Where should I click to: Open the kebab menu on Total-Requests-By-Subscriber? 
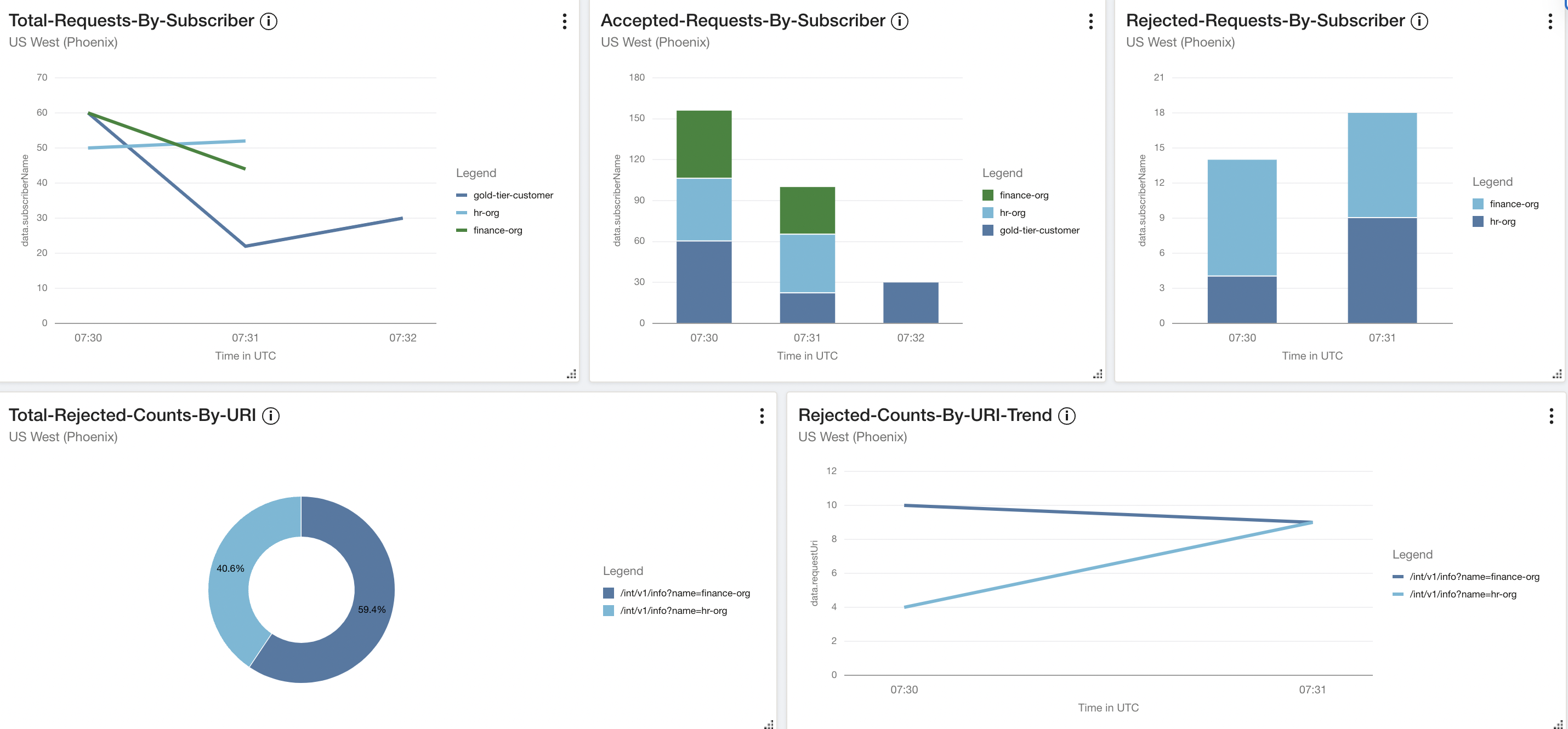tap(564, 21)
